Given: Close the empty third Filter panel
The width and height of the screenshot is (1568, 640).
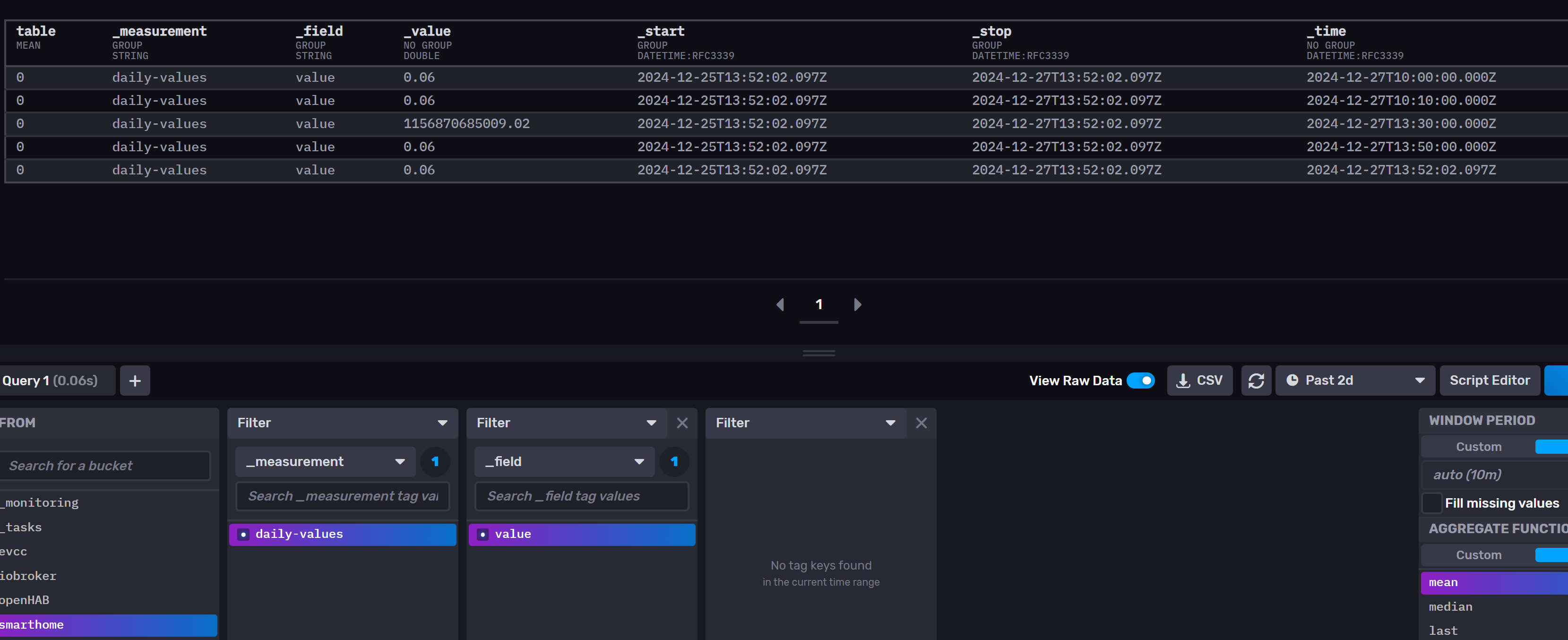Looking at the screenshot, I should click(x=921, y=423).
